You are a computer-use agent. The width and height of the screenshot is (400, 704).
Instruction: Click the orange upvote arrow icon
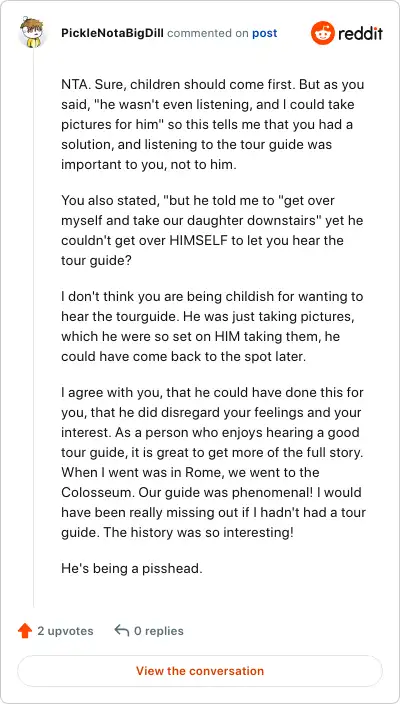(x=25, y=631)
